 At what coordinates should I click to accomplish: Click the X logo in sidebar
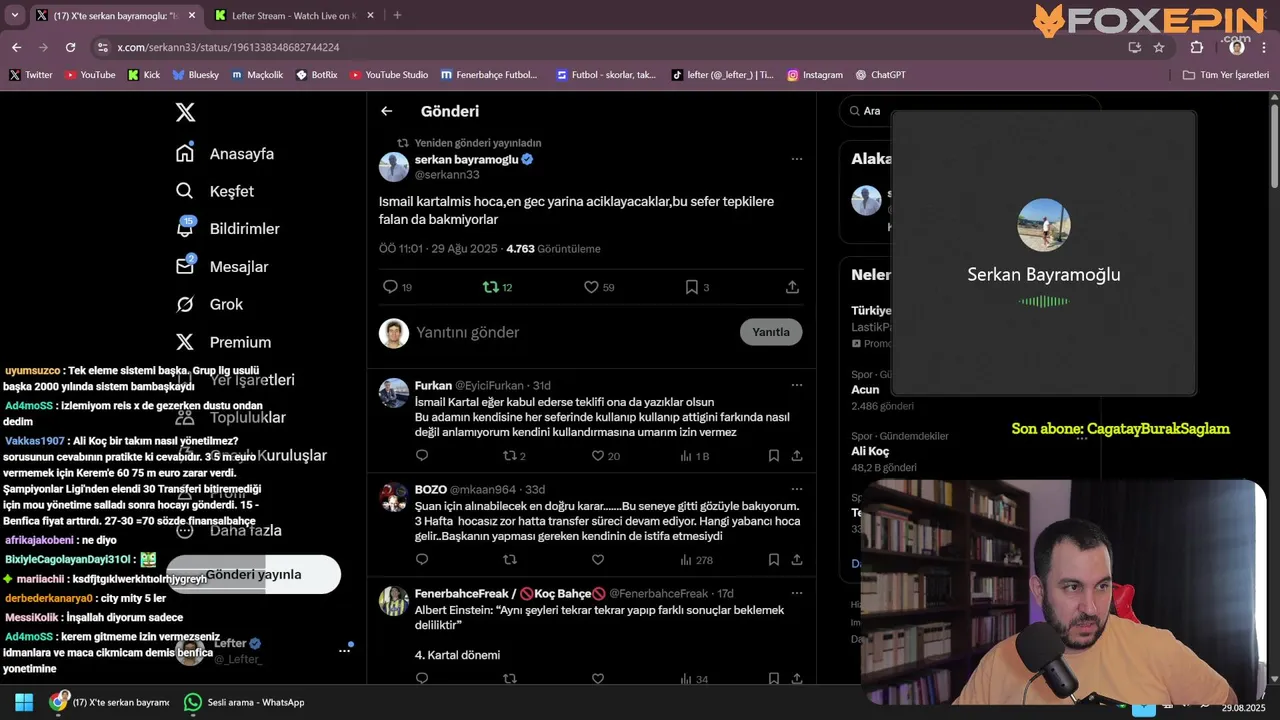tap(185, 112)
